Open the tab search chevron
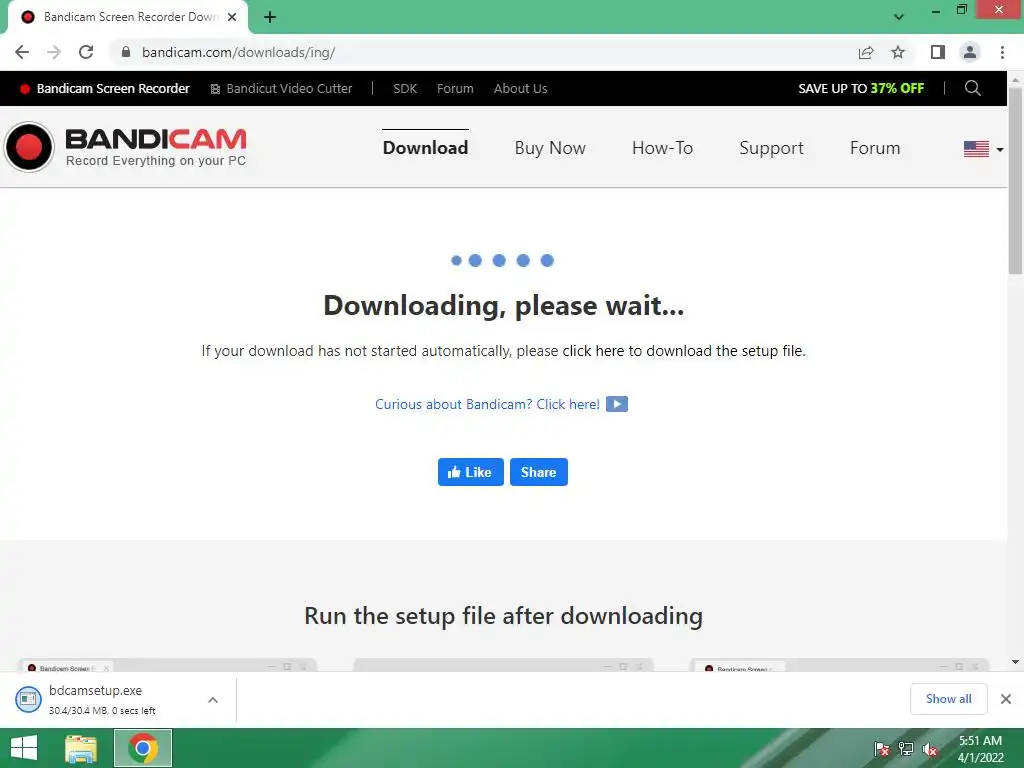 click(899, 17)
